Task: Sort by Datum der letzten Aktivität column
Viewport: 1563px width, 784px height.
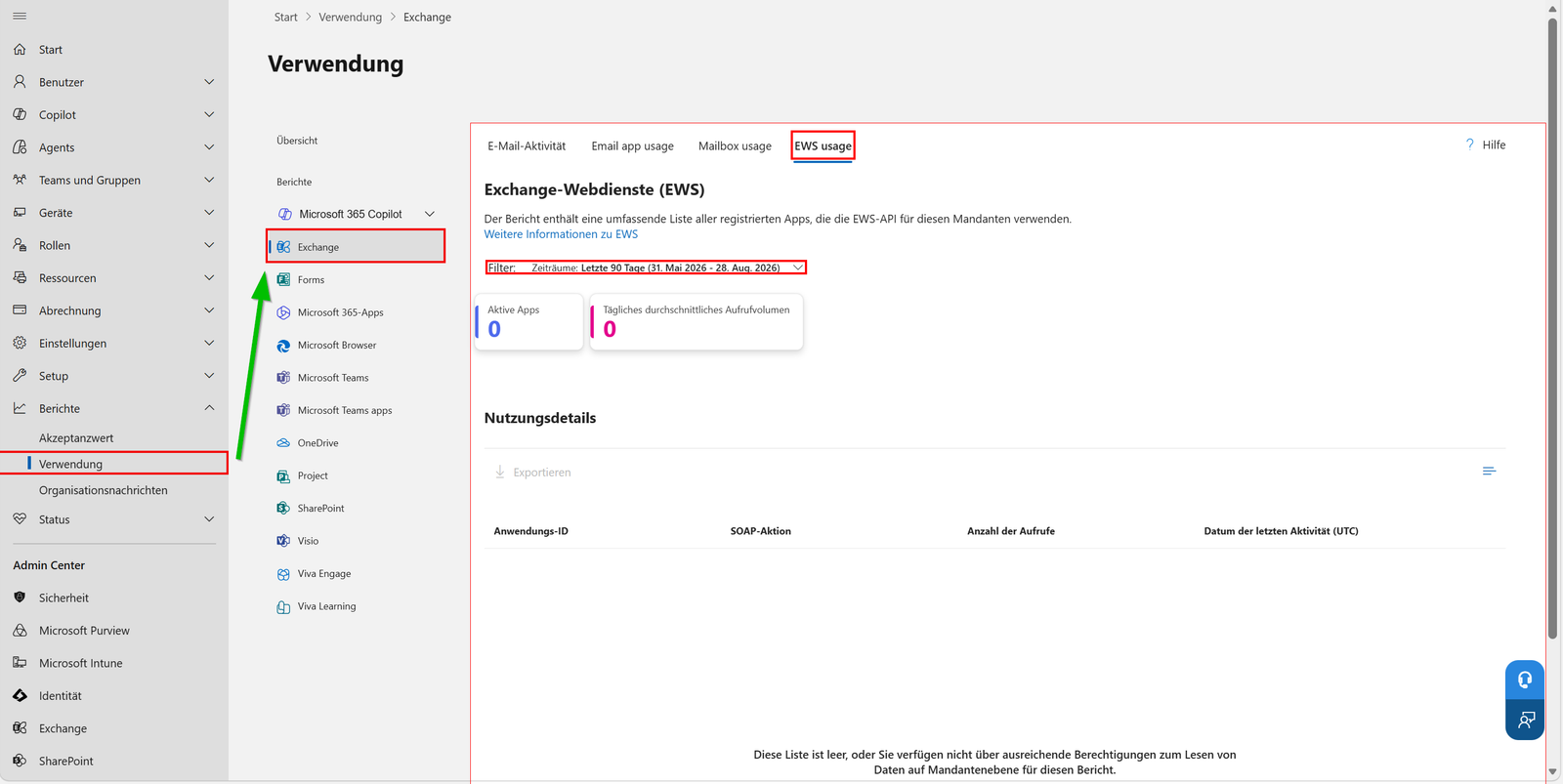Action: pyautogui.click(x=1281, y=531)
